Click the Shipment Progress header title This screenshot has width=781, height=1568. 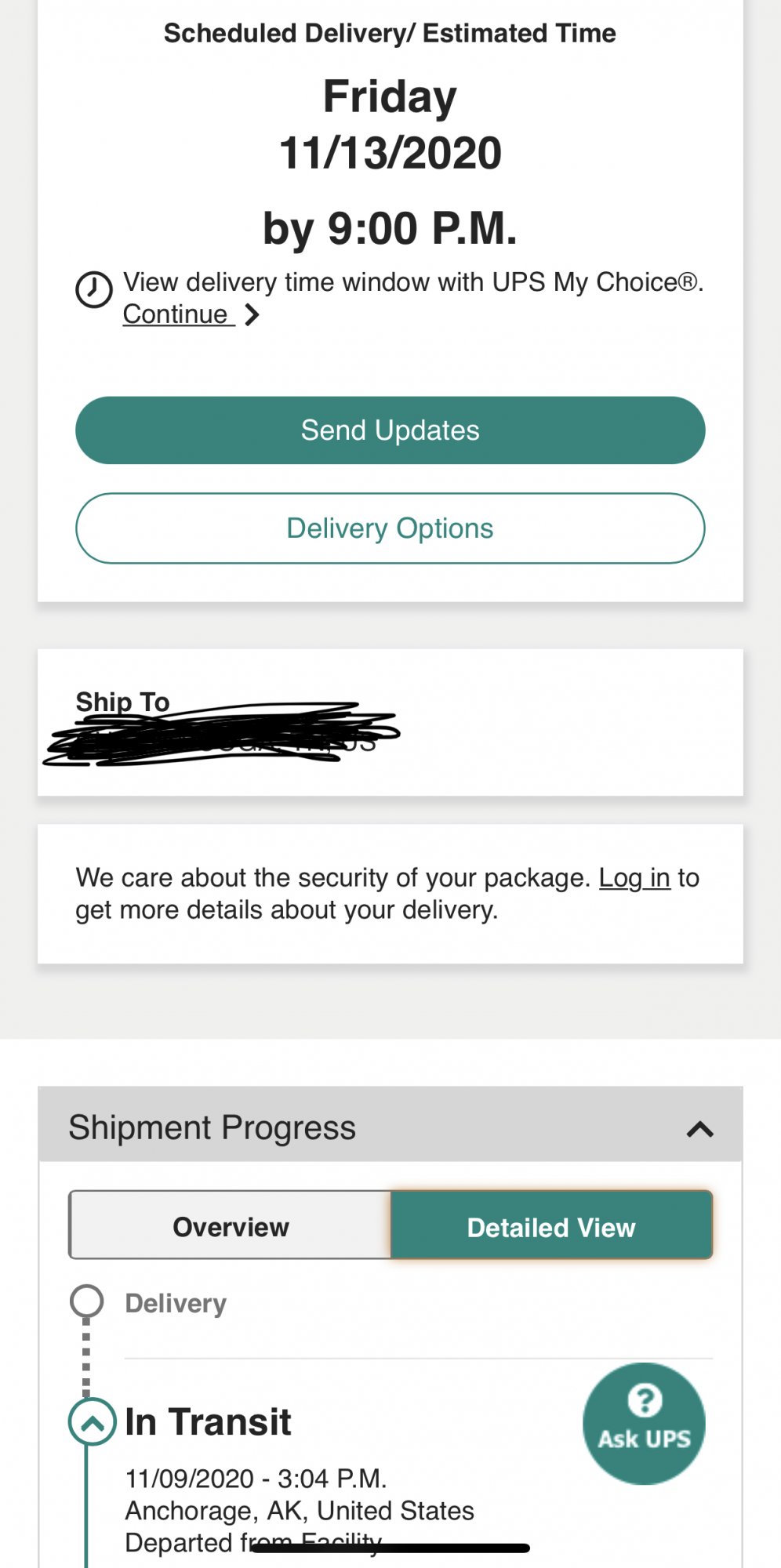212,1127
